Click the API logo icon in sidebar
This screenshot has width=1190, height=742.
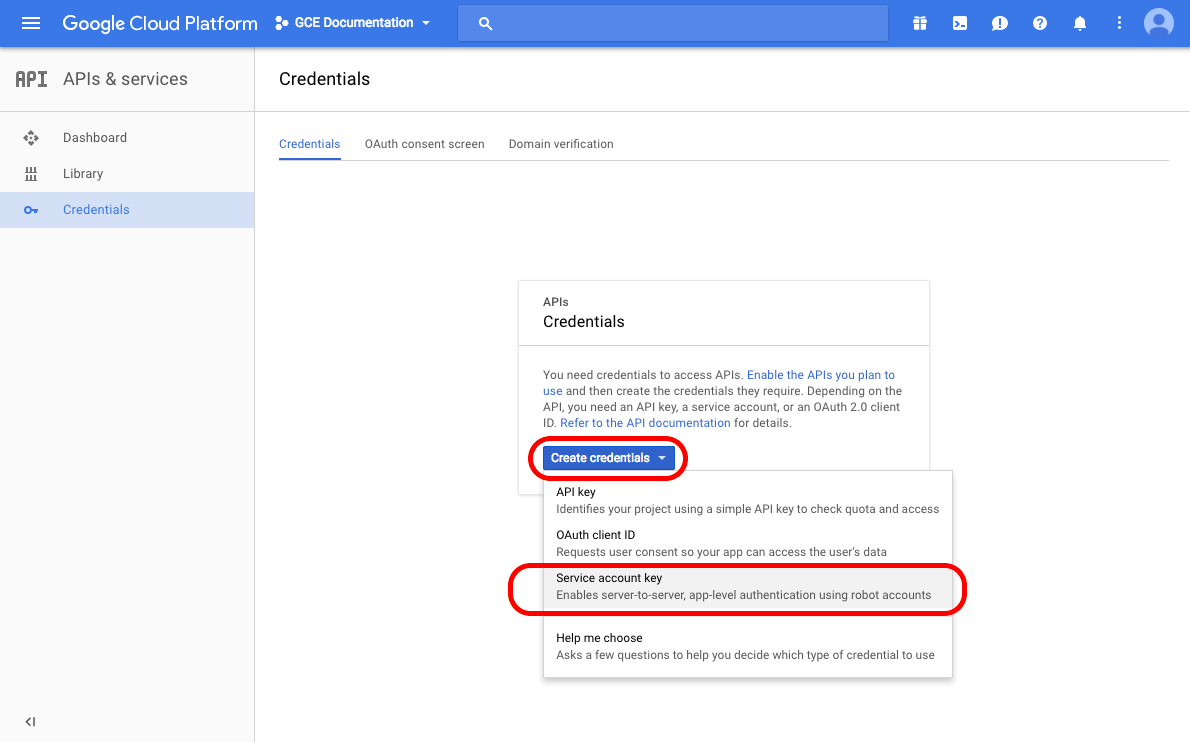(31, 79)
